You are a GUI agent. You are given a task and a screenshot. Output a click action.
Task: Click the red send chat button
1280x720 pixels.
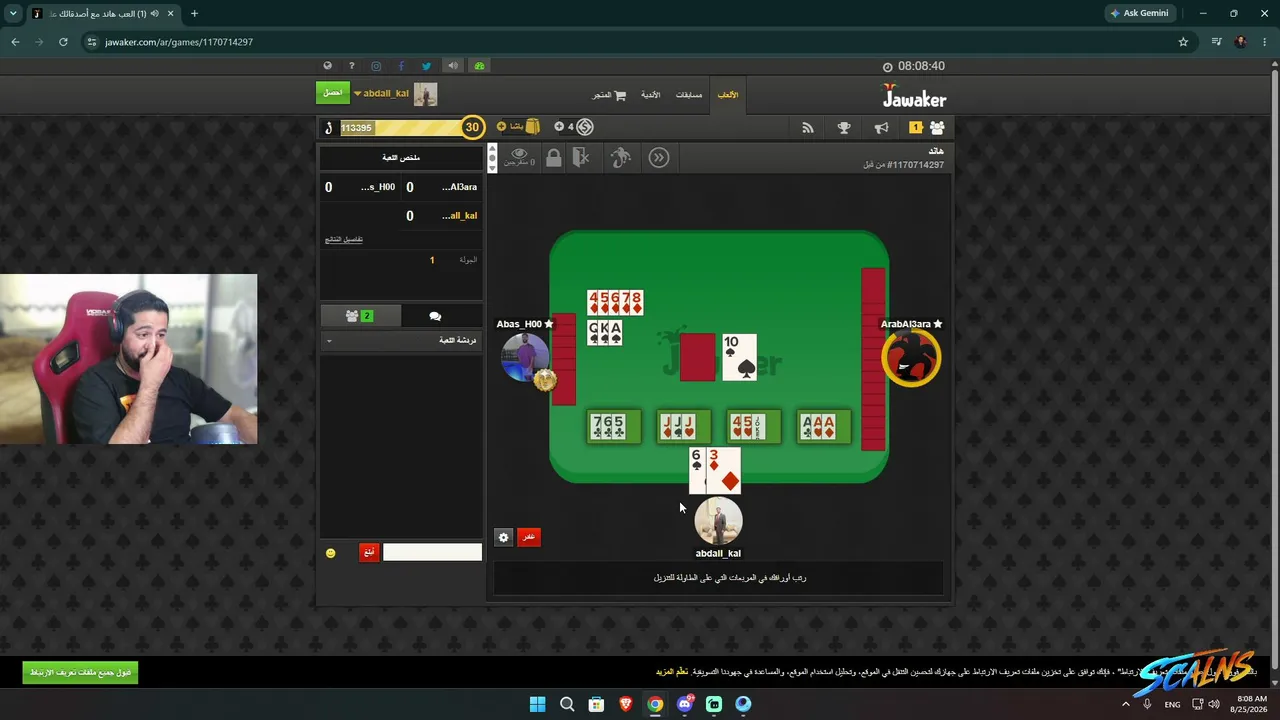pyautogui.click(x=369, y=552)
